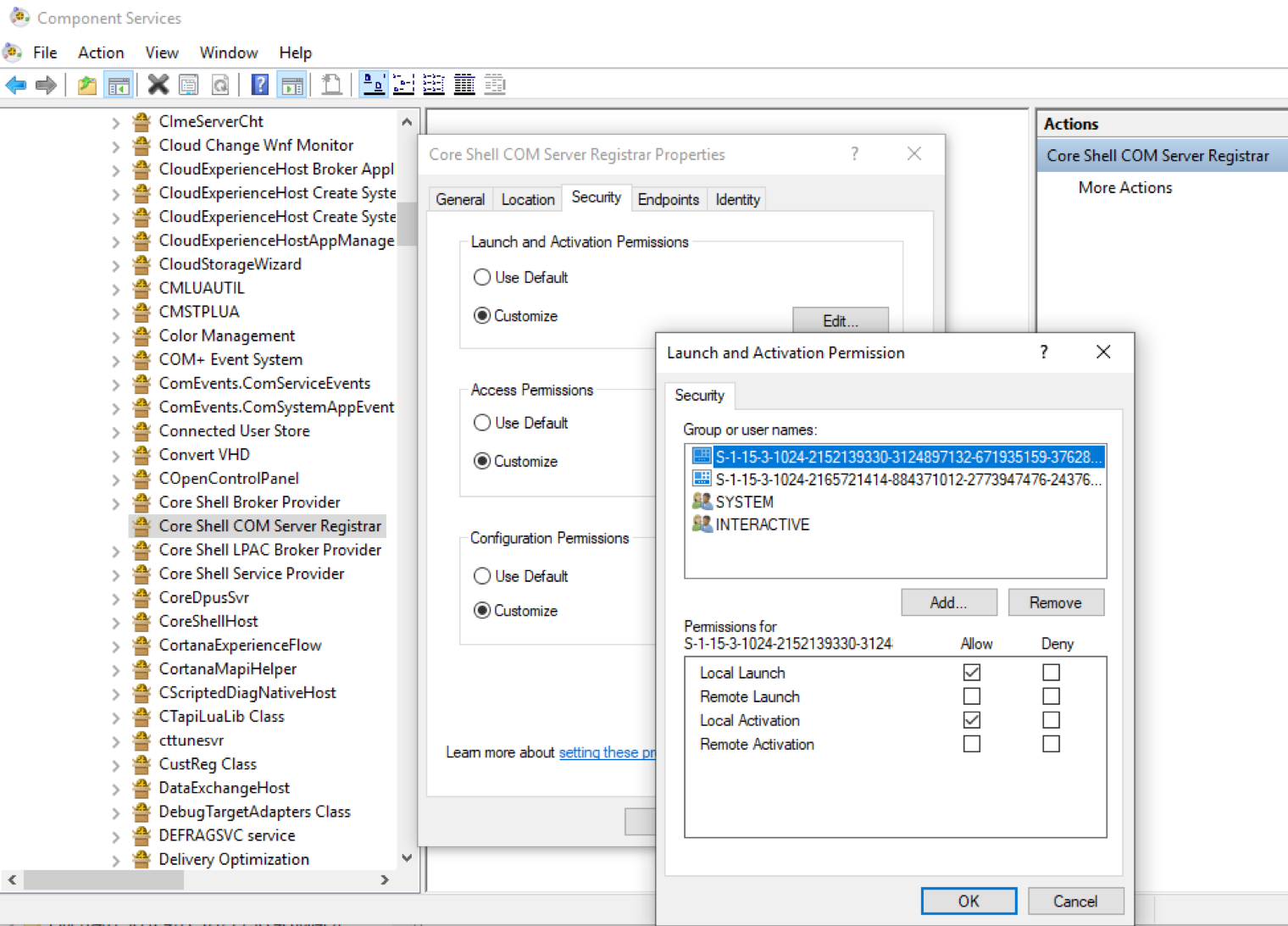Click the CoreShellHost package icon
This screenshot has height=926, width=1288.
pyautogui.click(x=142, y=621)
